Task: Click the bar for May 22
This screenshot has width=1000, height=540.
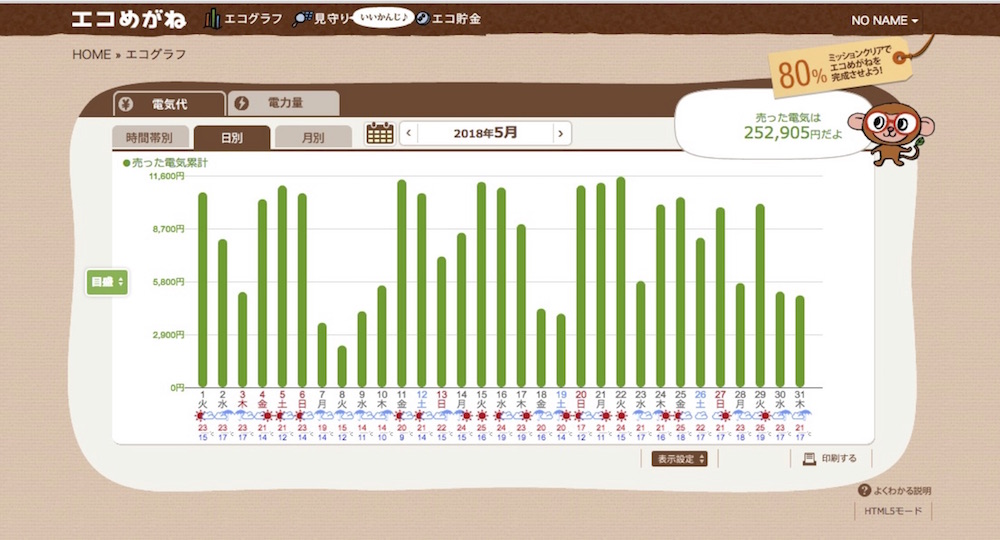Action: [621, 282]
